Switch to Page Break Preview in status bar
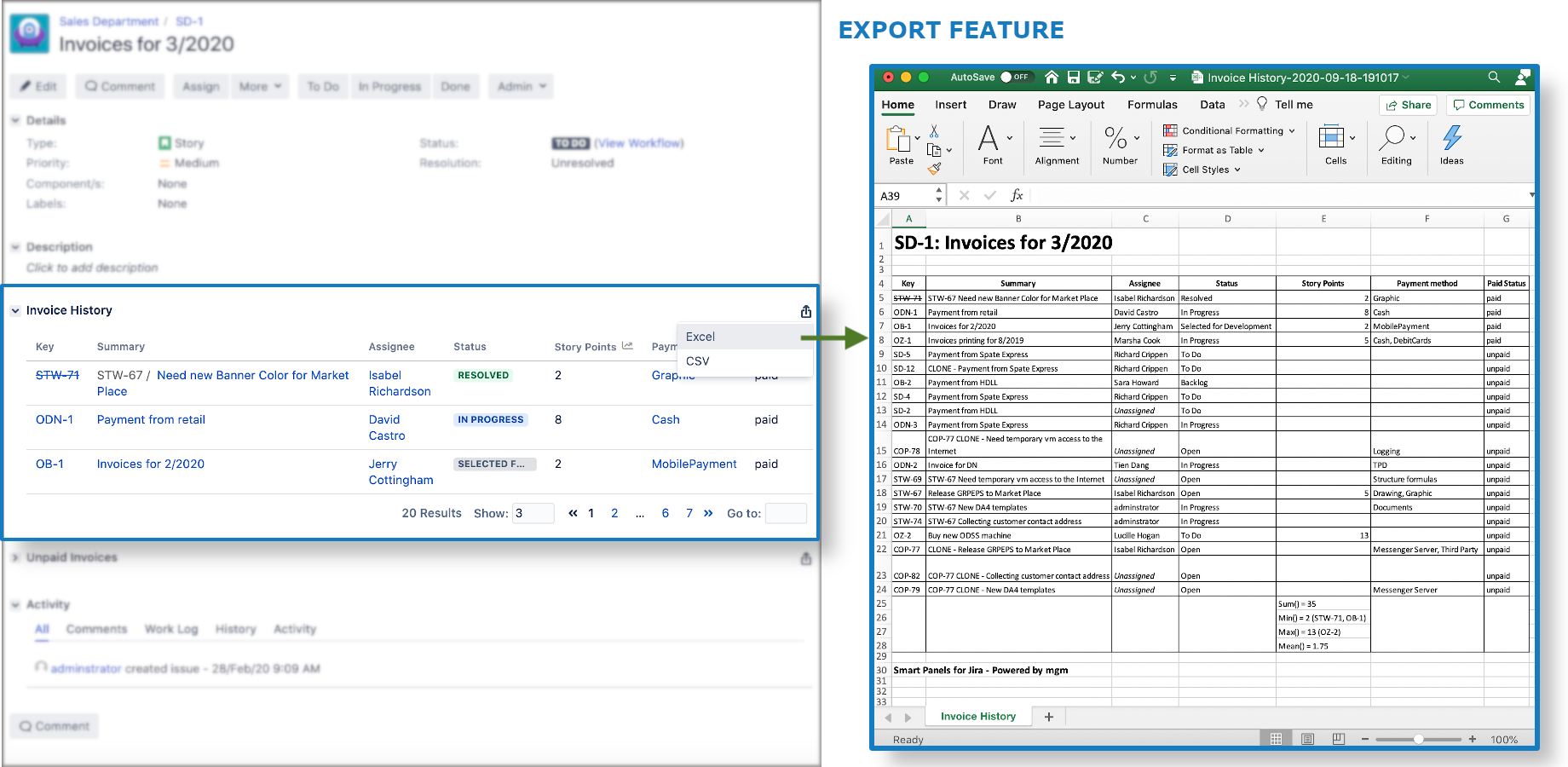Image resolution: width=1568 pixels, height=767 pixels. click(1339, 739)
